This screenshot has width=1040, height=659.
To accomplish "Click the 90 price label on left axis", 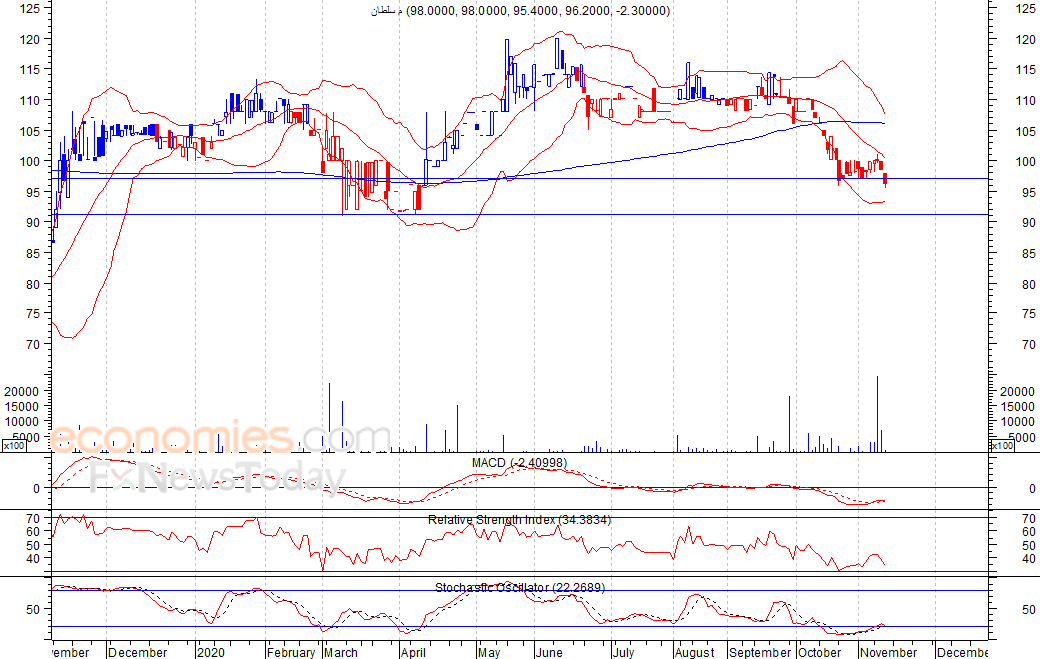I will pos(33,223).
